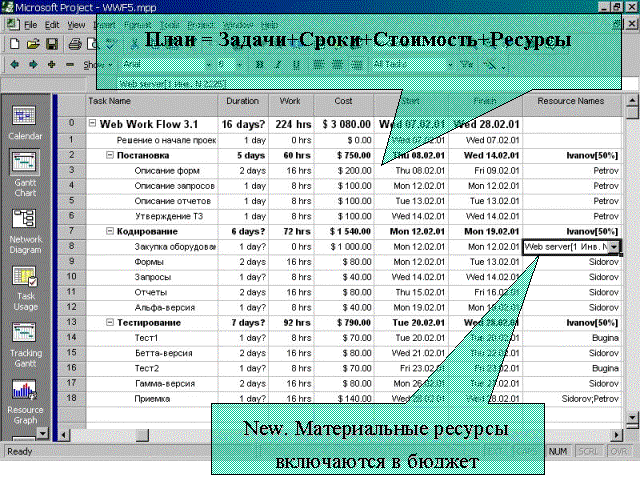
Task: Click the NUM indicator in status bar
Action: [558, 451]
